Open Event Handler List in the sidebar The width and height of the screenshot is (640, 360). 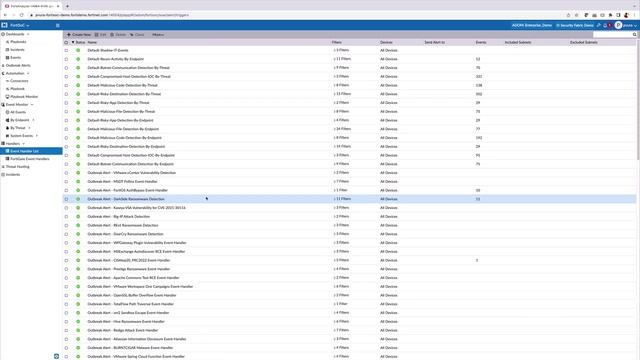(31, 151)
